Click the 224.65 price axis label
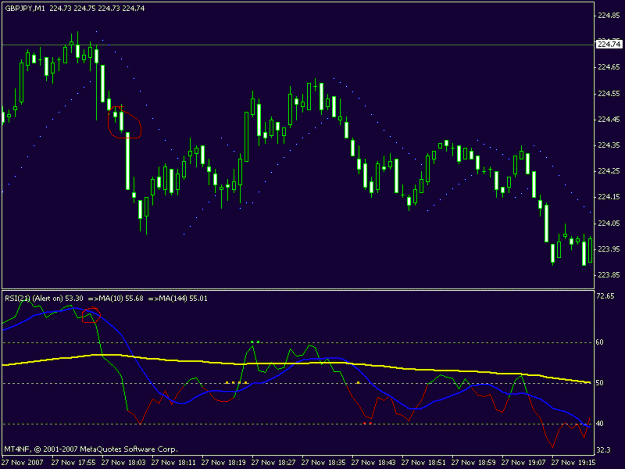This screenshot has height=469, width=625. (x=609, y=67)
